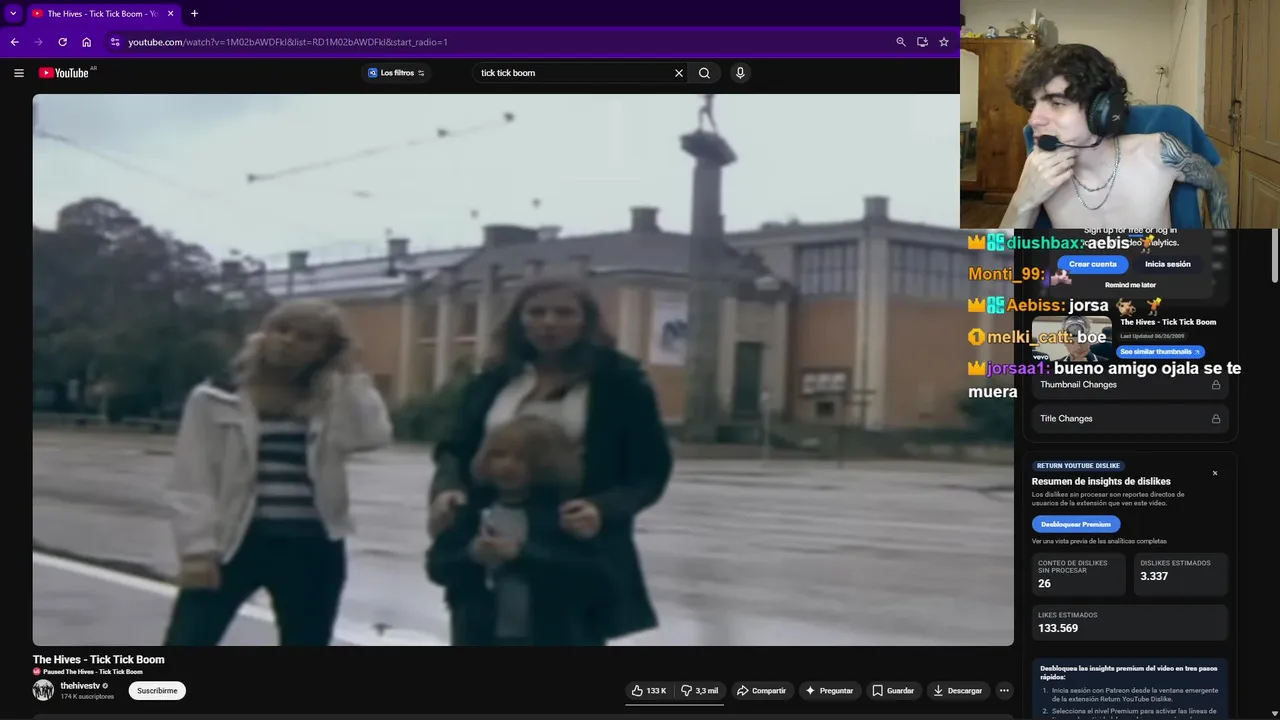Viewport: 1280px width, 720px height.
Task: Click the RETURN YOUTUBE DISLIKE badge
Action: coord(1078,466)
